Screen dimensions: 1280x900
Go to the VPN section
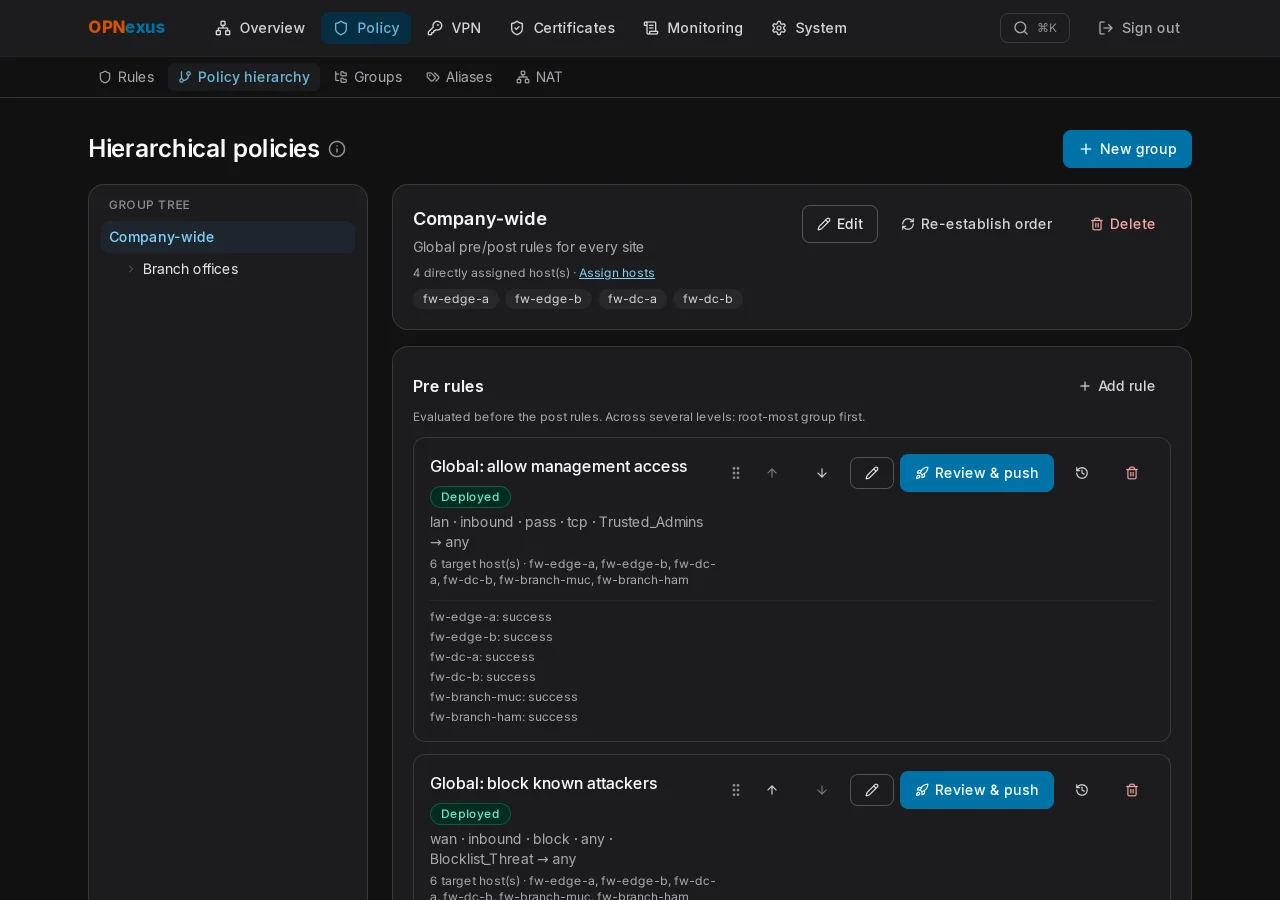point(454,28)
